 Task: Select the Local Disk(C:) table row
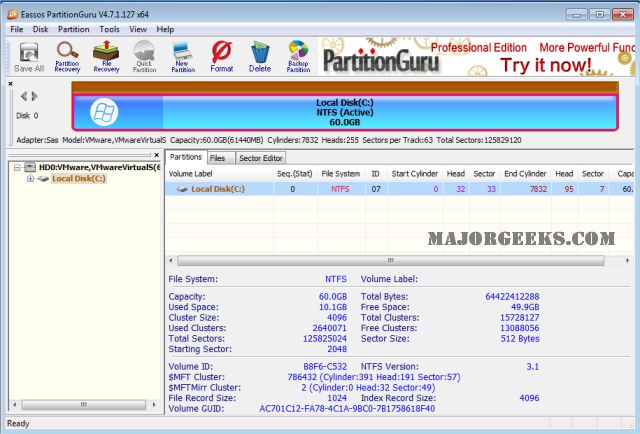pyautogui.click(x=400, y=189)
